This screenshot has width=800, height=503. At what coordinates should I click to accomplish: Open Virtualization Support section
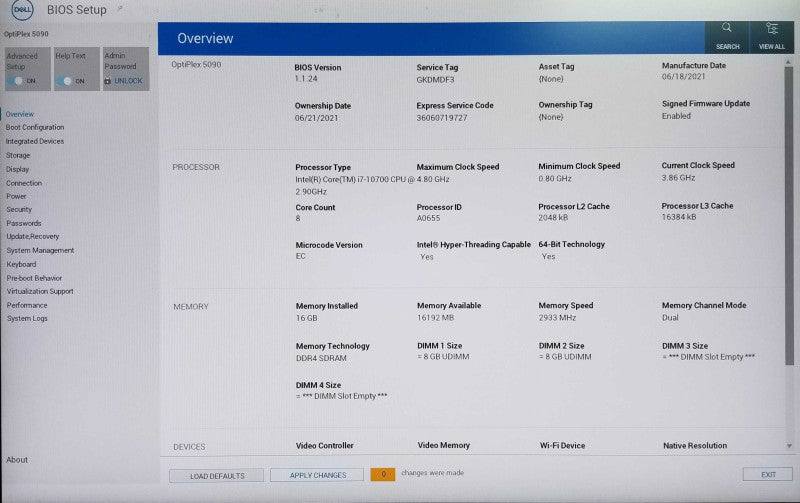[x=40, y=291]
